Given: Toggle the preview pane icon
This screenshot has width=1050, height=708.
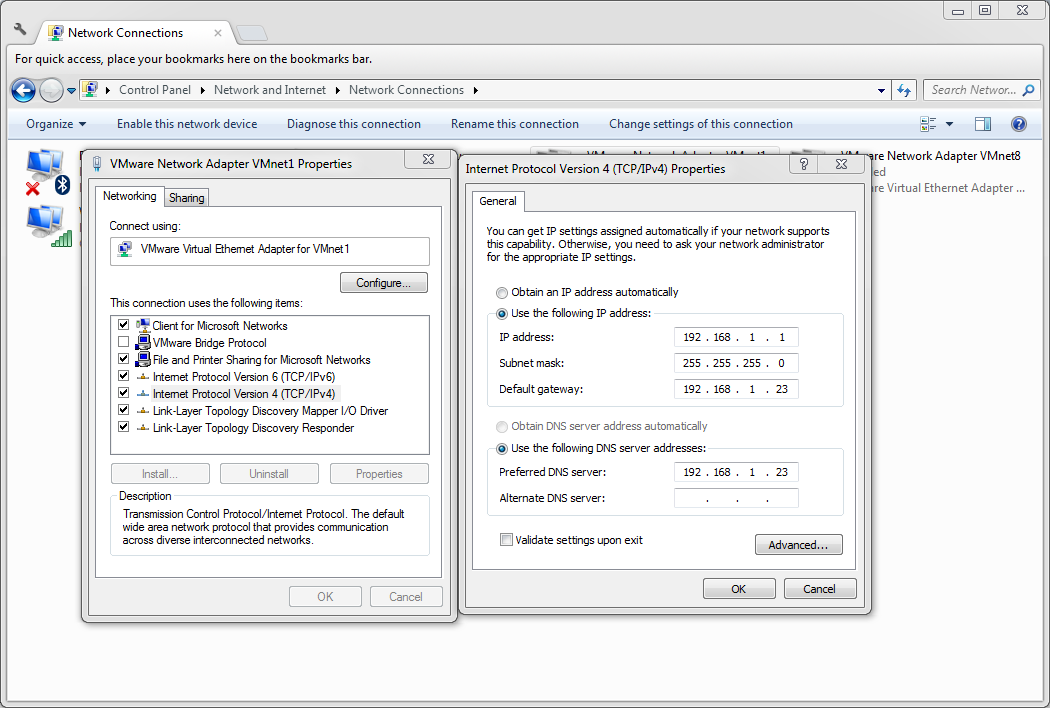Looking at the screenshot, I should click(x=983, y=124).
